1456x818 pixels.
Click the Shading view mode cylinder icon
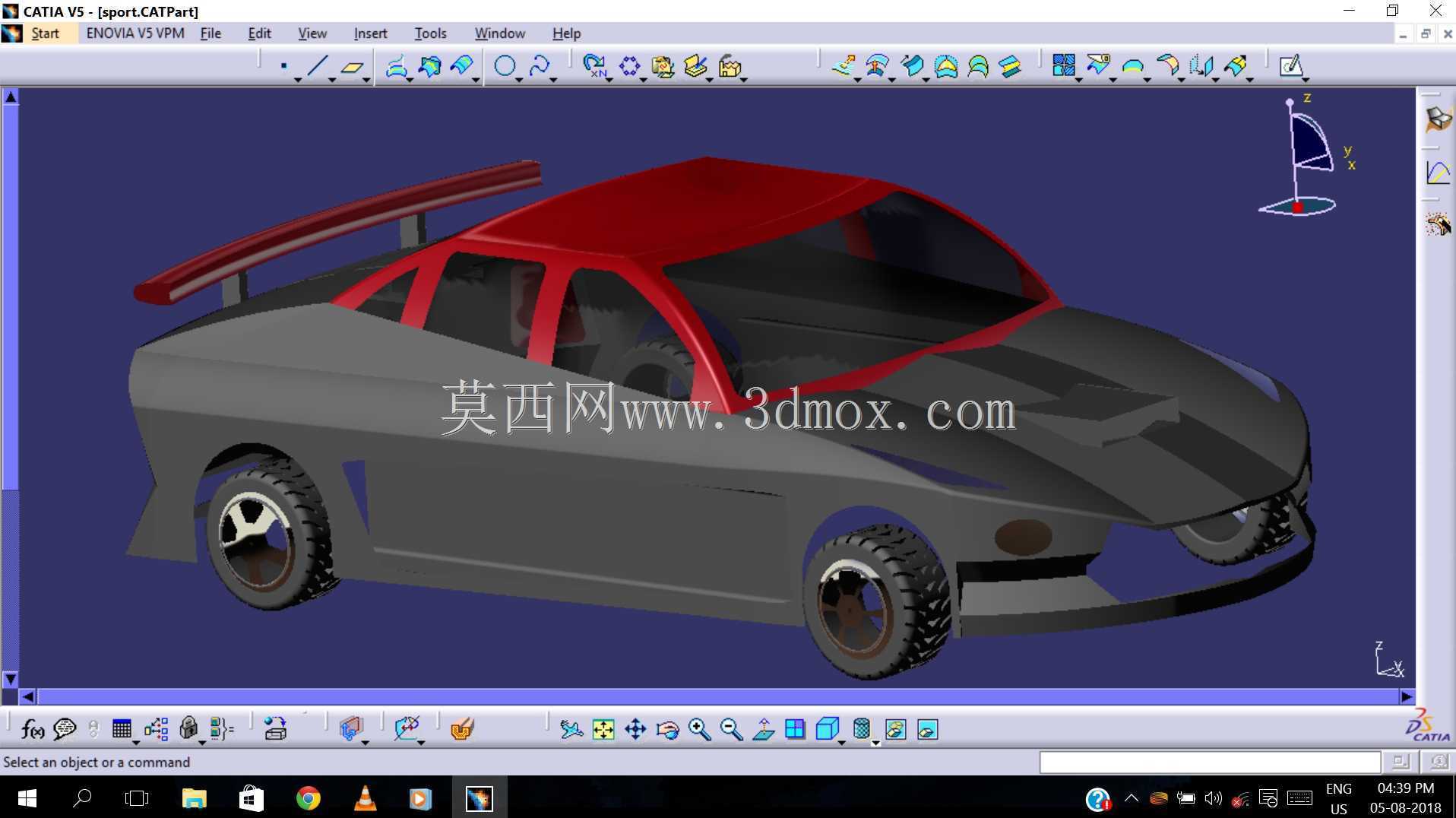click(861, 729)
